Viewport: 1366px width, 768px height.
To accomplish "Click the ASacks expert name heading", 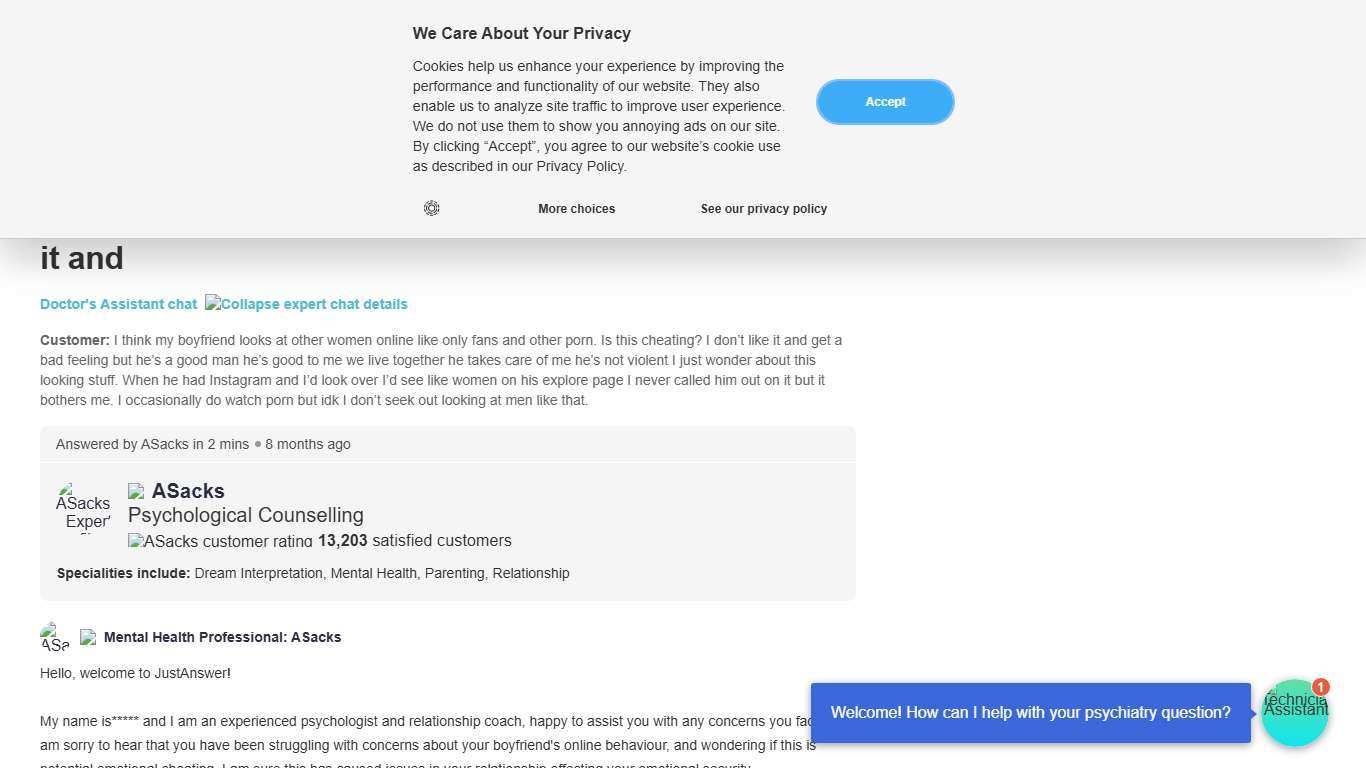I will 188,491.
